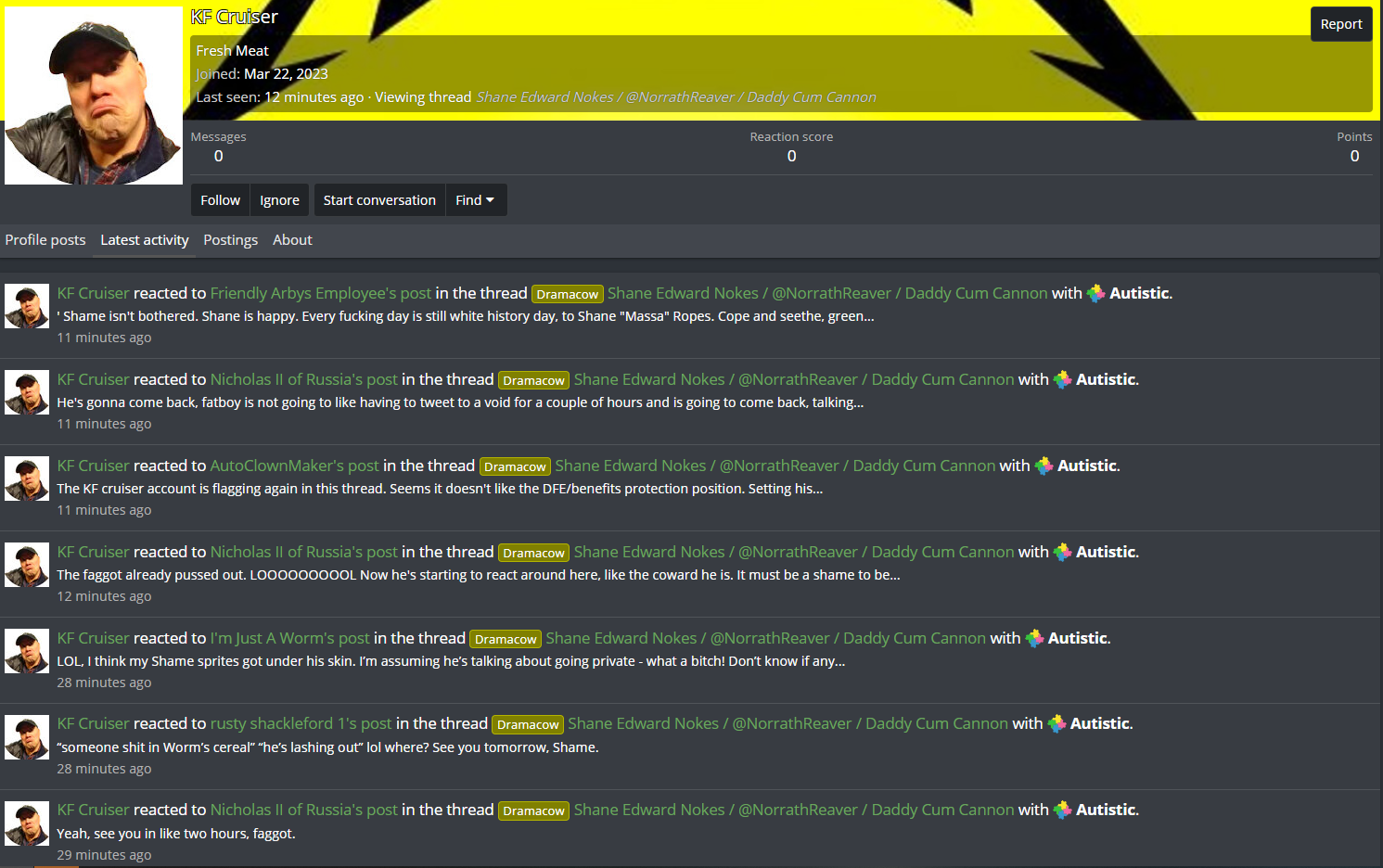Ignore this user via the Ignore button
Image resolution: width=1383 pixels, height=868 pixels.
pos(279,200)
